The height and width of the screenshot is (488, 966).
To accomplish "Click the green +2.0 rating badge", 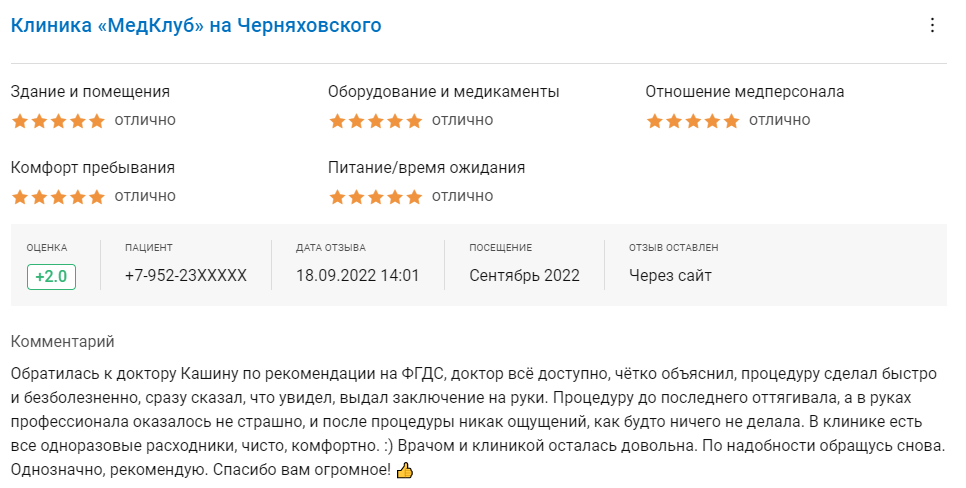I will 51,277.
